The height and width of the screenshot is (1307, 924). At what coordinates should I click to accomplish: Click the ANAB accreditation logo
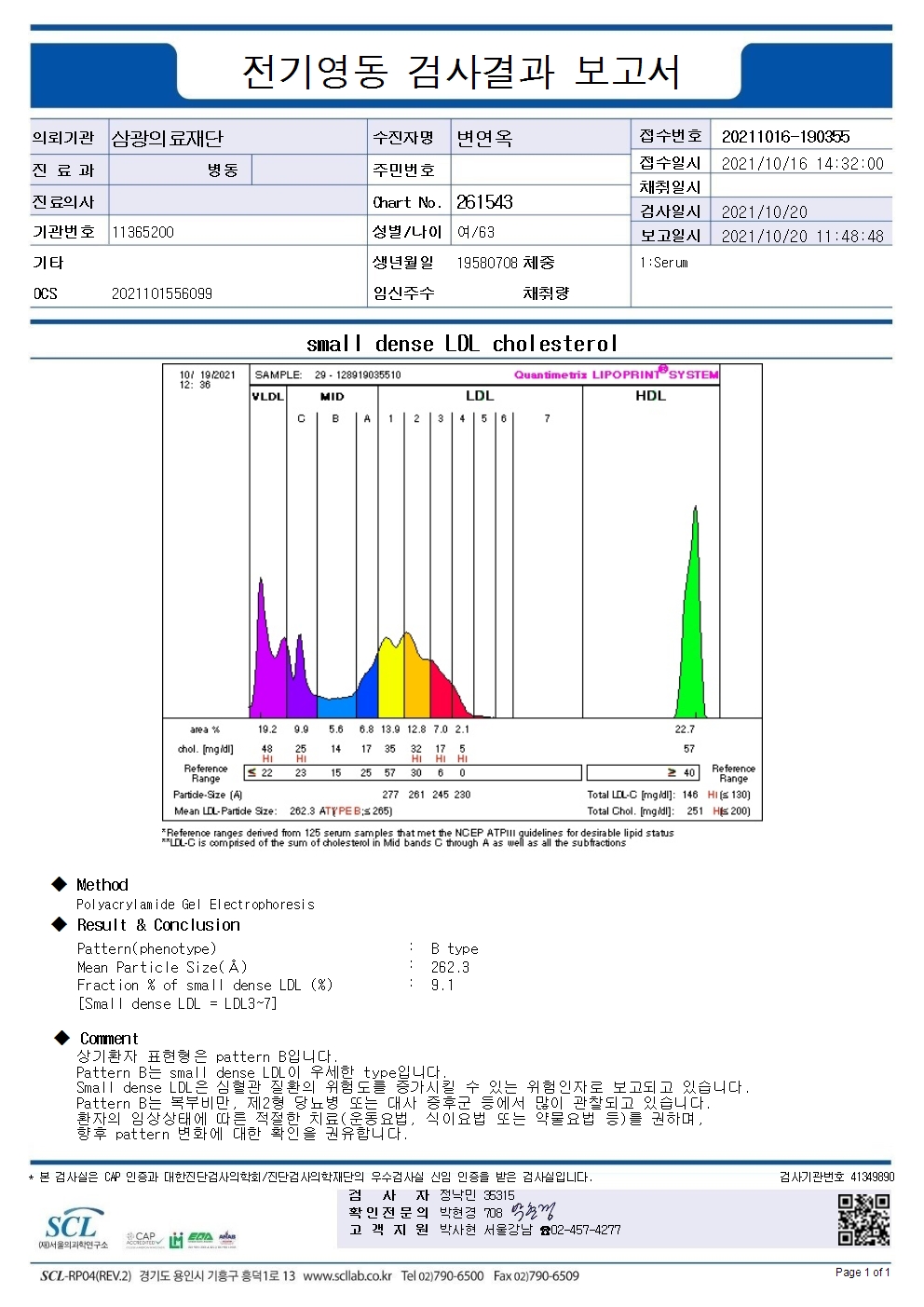point(227,1239)
